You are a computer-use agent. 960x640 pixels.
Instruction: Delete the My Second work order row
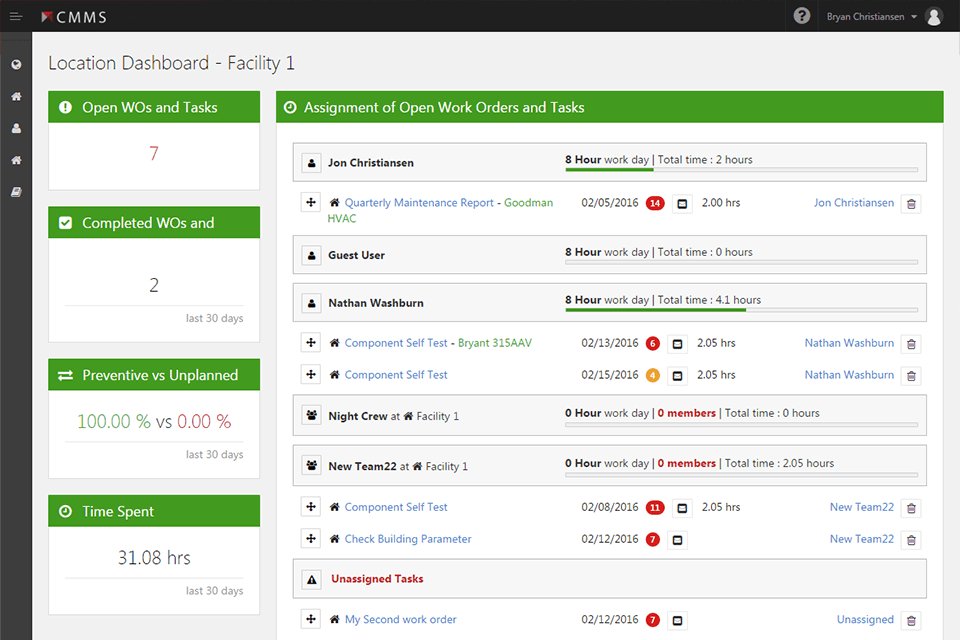click(x=911, y=621)
